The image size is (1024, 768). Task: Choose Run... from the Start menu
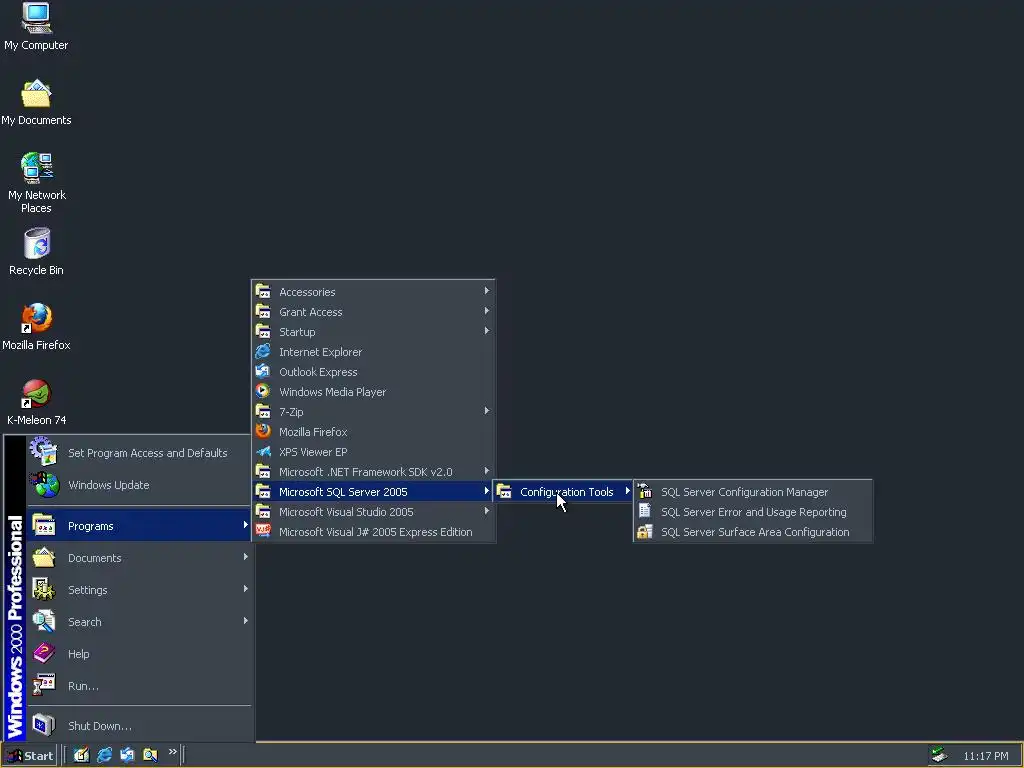pyautogui.click(x=139, y=686)
